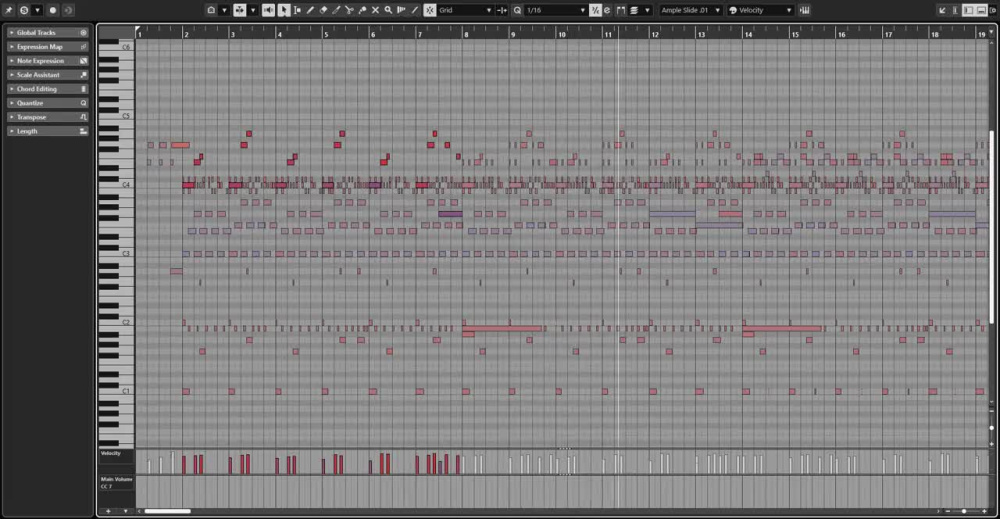Select the Trim tool
The height and width of the screenshot is (519, 1000).
tap(336, 10)
